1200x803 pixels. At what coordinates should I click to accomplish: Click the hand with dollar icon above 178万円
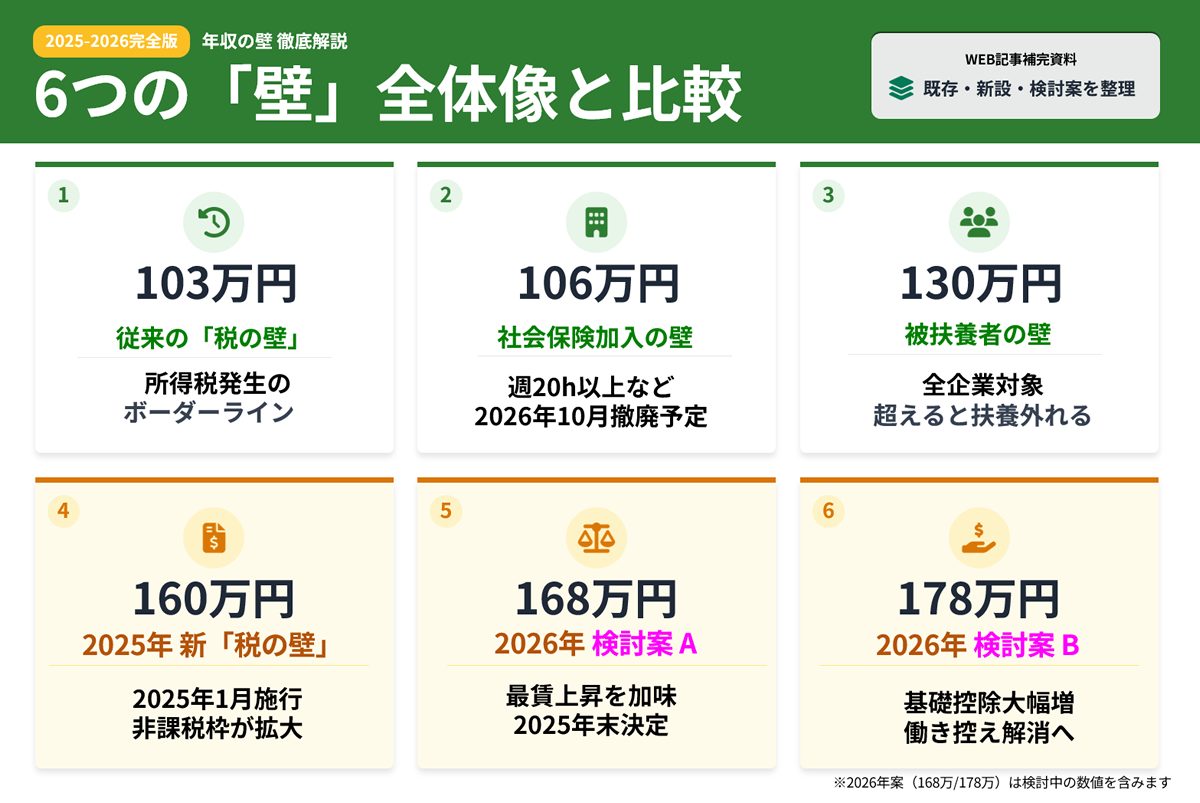978,538
